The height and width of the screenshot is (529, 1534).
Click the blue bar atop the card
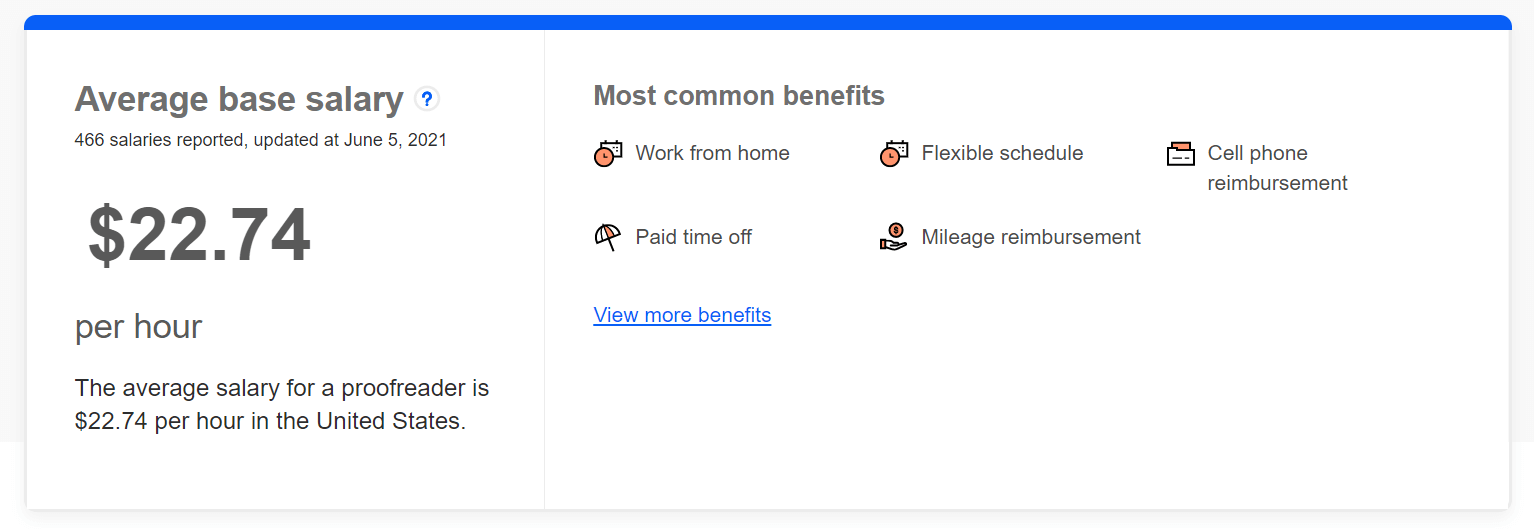pos(767,22)
